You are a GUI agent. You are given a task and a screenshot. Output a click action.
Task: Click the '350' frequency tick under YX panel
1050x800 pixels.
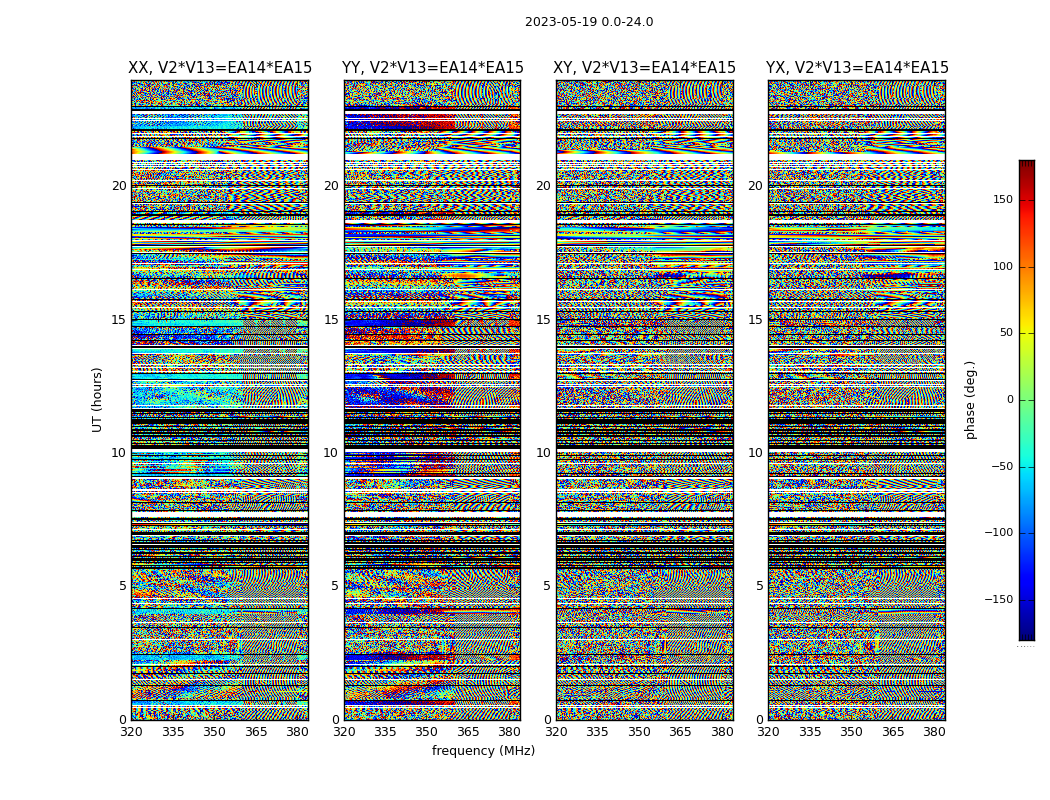point(851,732)
